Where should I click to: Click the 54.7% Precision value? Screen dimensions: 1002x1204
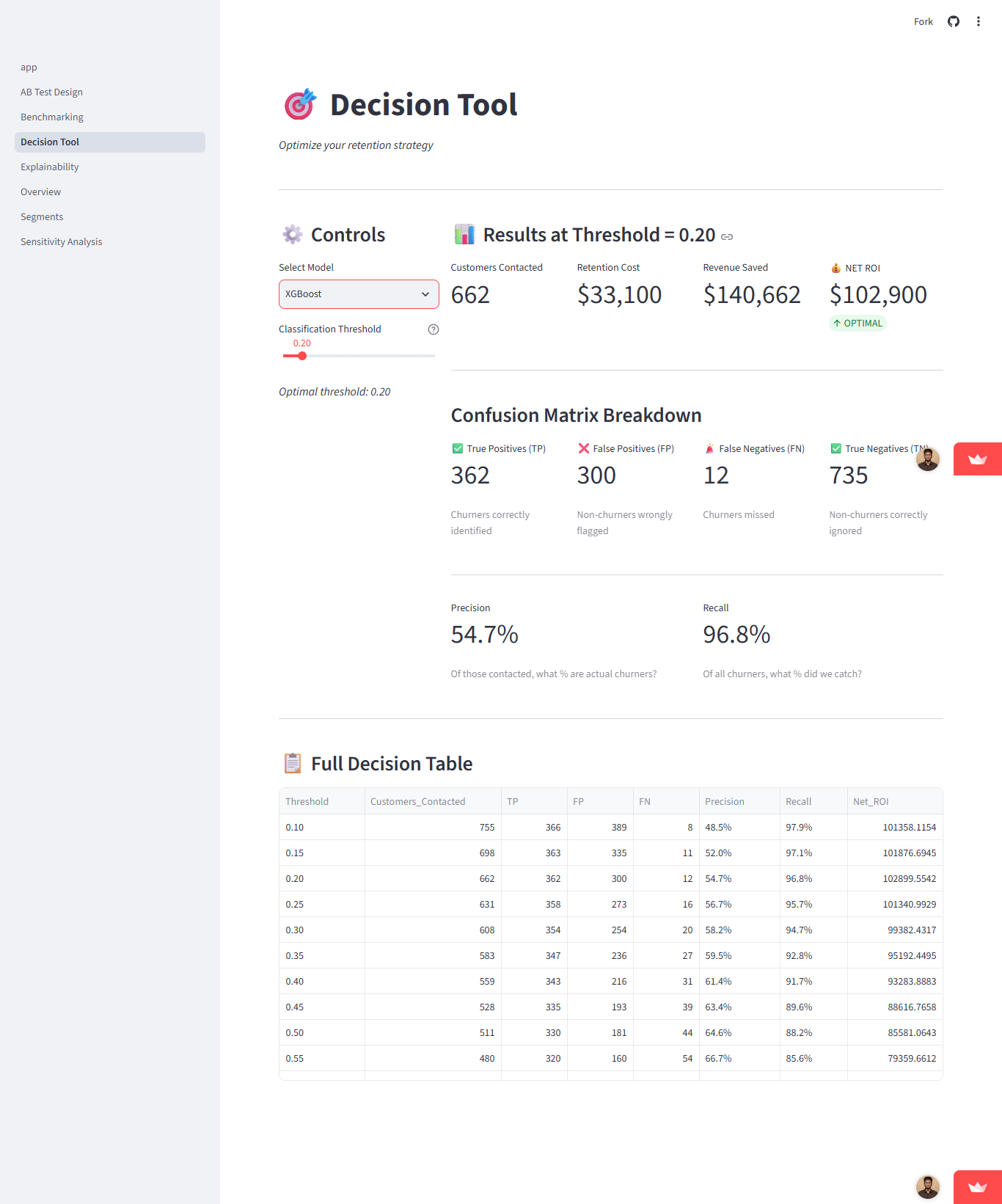tap(484, 635)
